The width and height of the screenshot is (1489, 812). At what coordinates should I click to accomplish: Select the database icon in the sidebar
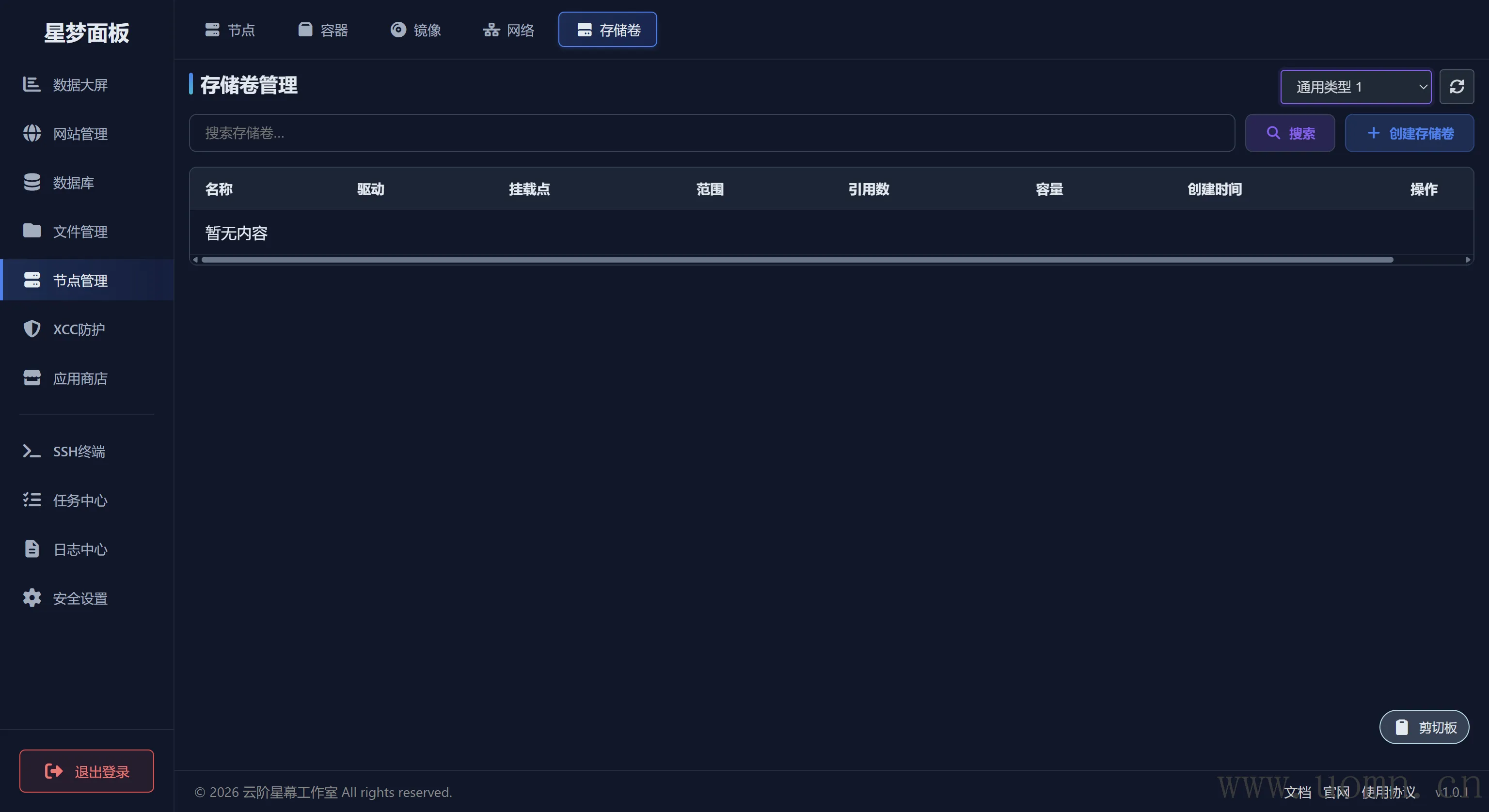point(32,182)
